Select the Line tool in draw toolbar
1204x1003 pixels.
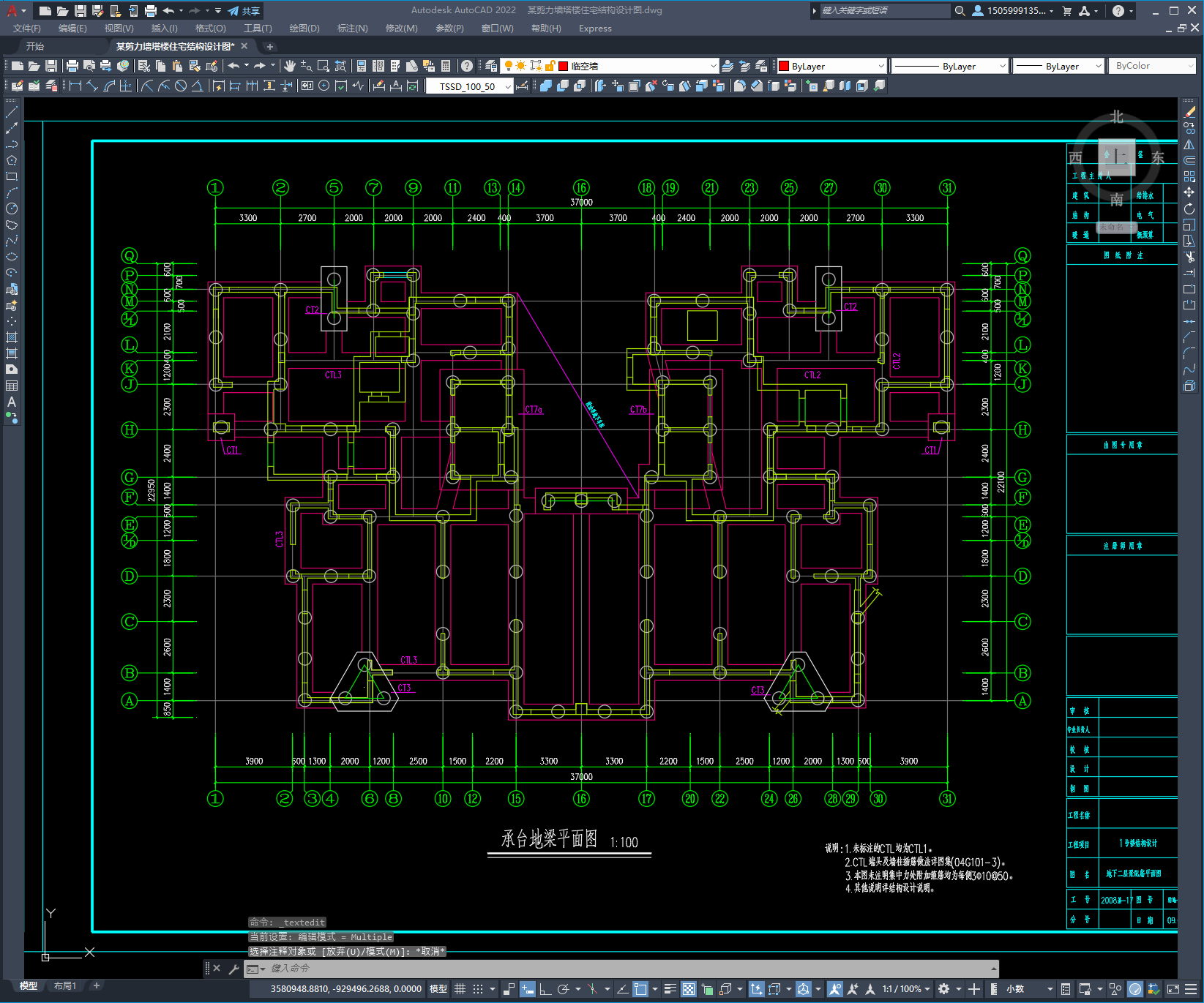(x=12, y=112)
